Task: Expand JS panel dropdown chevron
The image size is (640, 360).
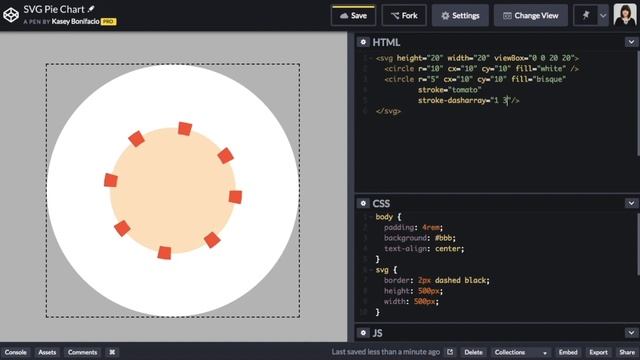Action: tap(631, 333)
